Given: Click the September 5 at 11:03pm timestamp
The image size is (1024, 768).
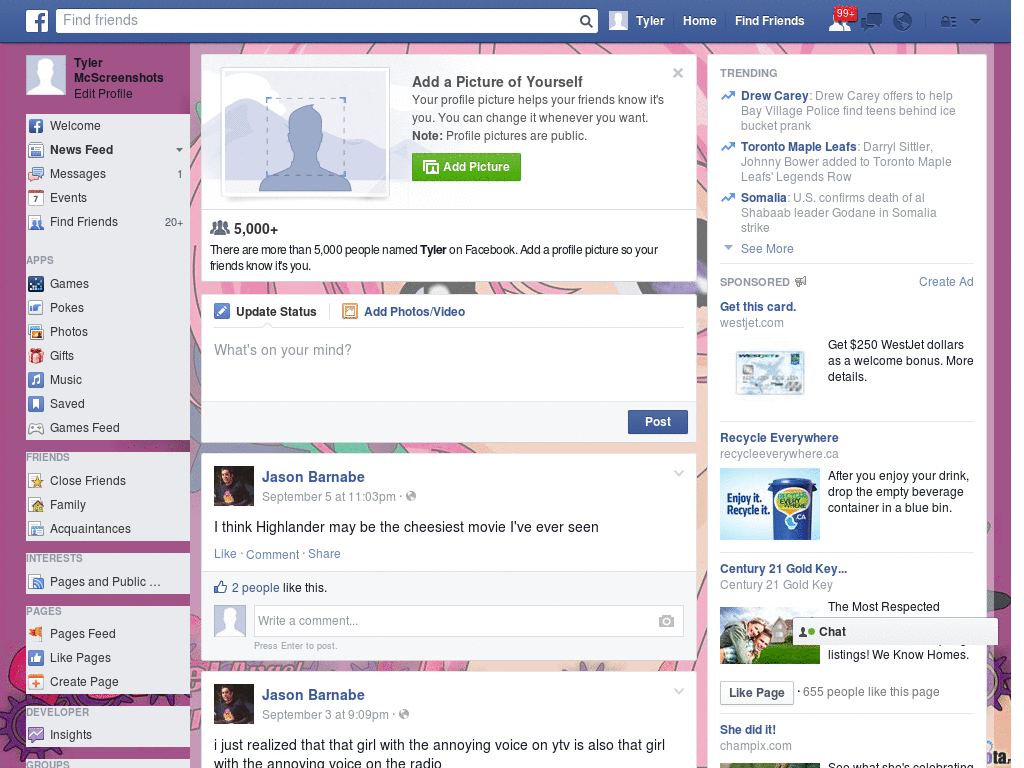Looking at the screenshot, I should 328,497.
